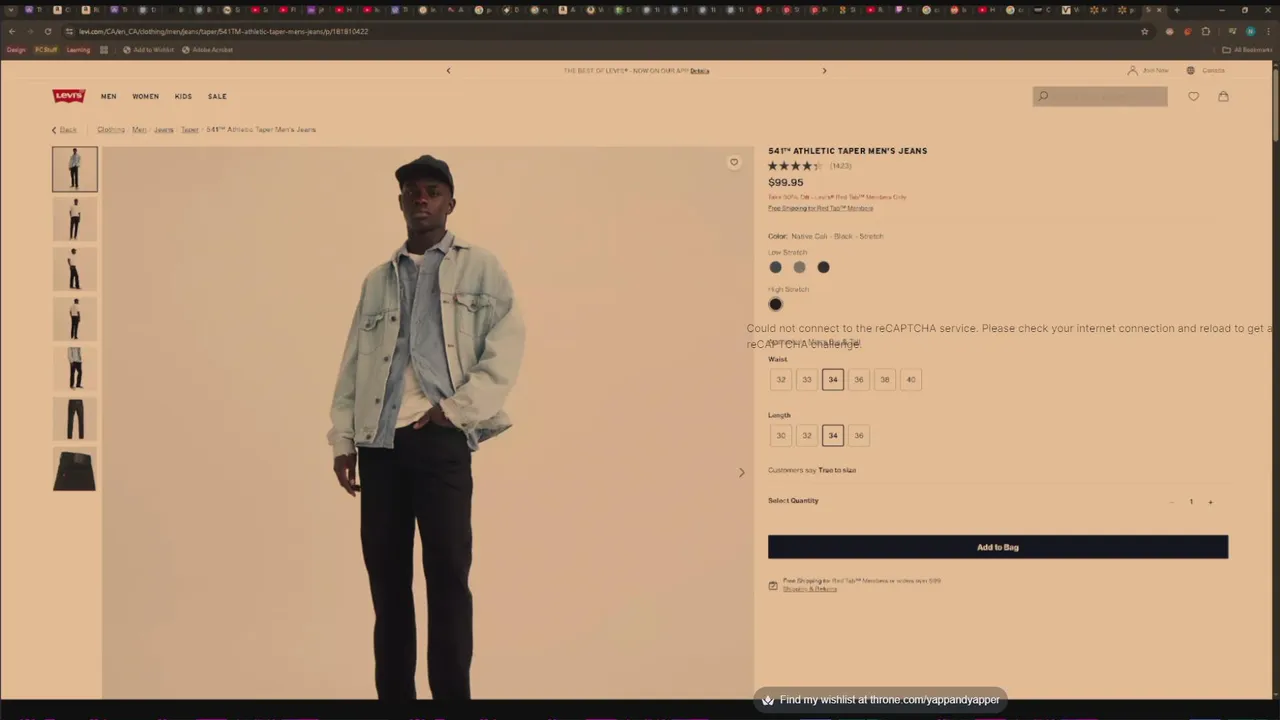
Task: Click the Join Now account link
Action: pos(1148,71)
